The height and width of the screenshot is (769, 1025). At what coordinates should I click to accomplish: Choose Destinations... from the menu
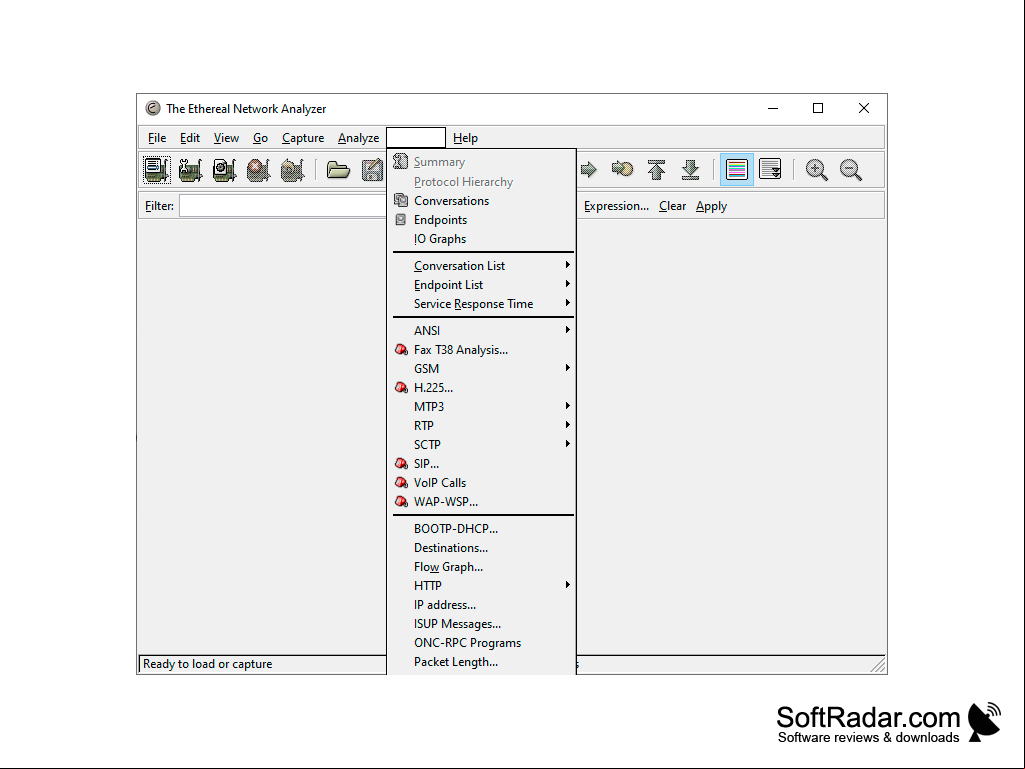pyautogui.click(x=483, y=547)
